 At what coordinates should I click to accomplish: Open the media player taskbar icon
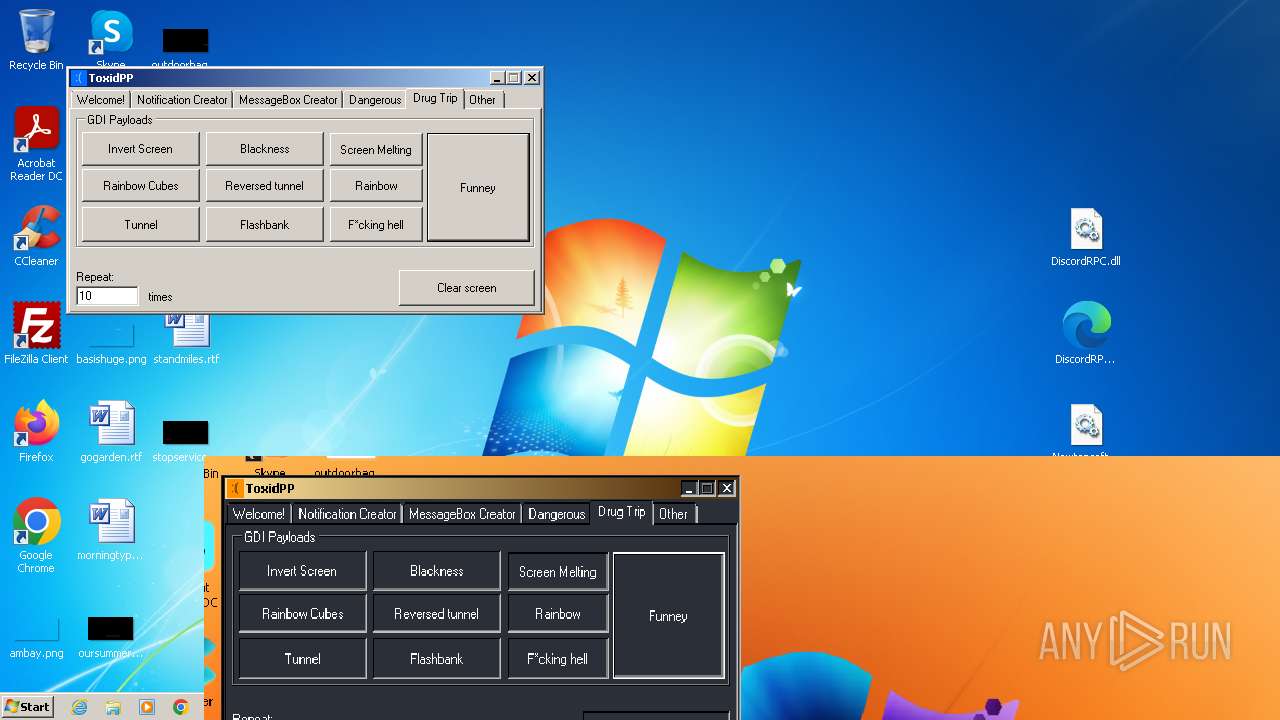click(147, 707)
